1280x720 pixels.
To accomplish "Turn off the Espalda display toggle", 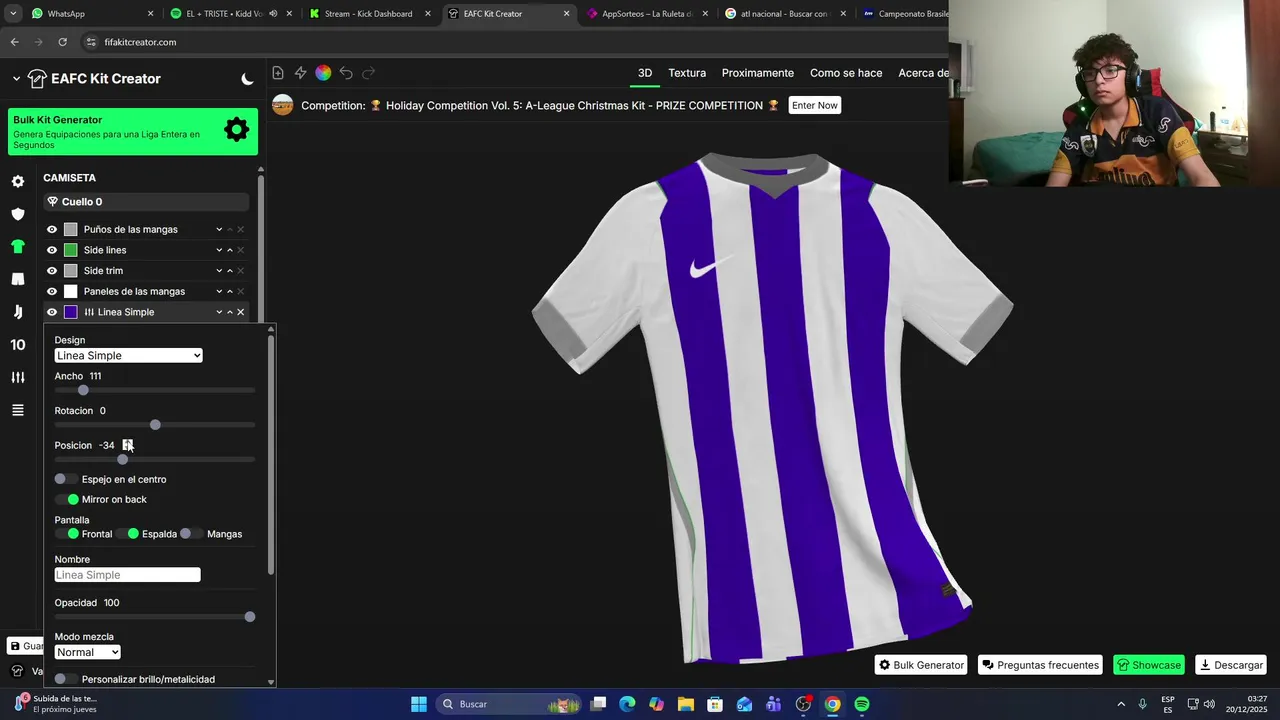I will (127, 534).
